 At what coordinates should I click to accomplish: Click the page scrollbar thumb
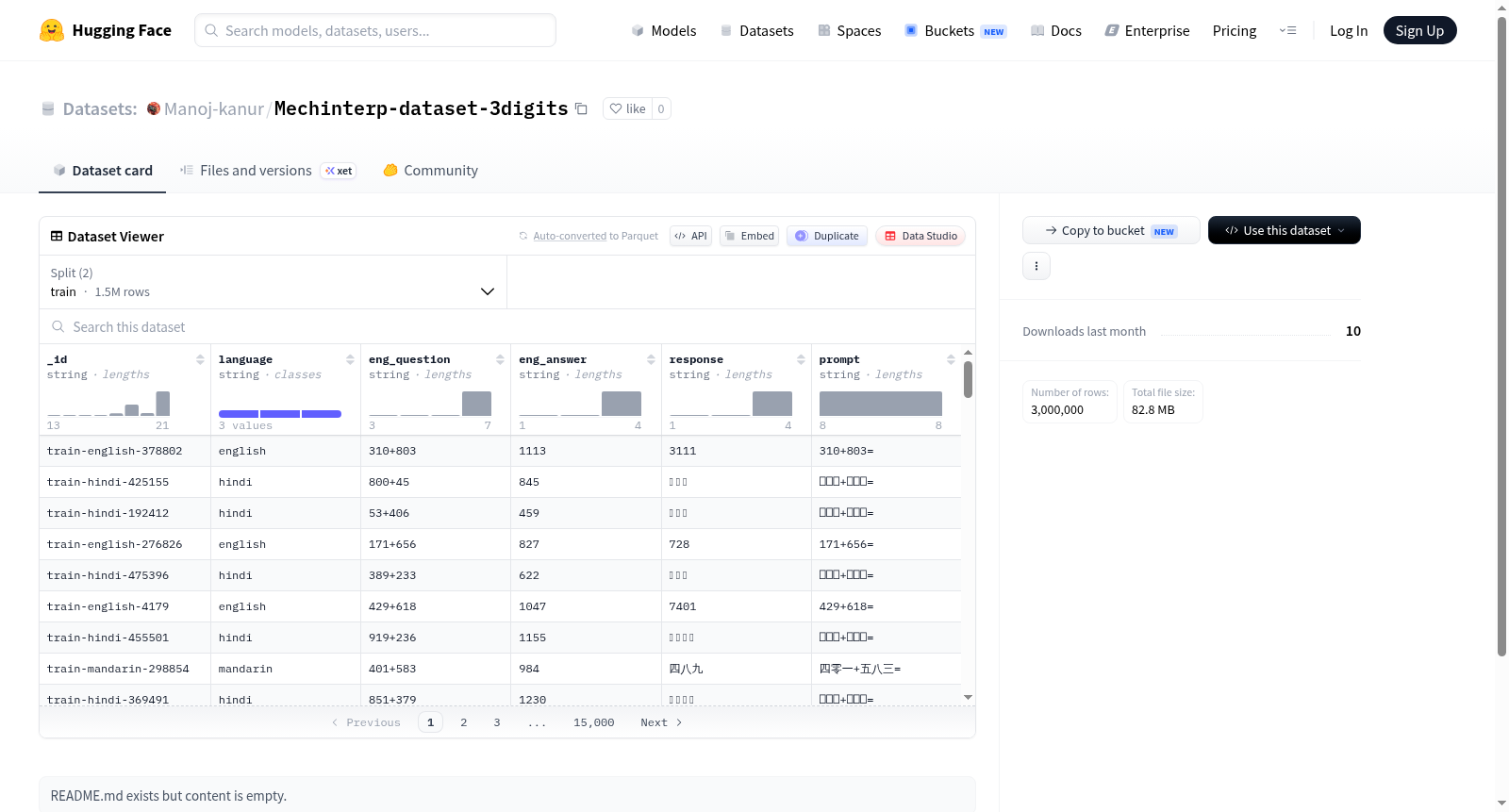coord(1501,335)
